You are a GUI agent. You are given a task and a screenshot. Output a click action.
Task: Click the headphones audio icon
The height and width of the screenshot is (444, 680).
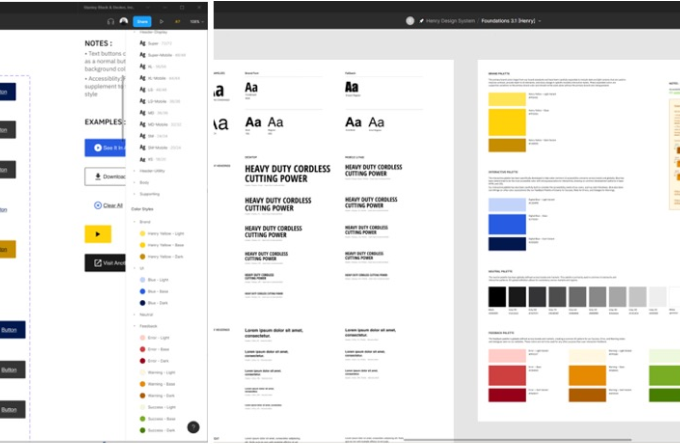tap(110, 20)
